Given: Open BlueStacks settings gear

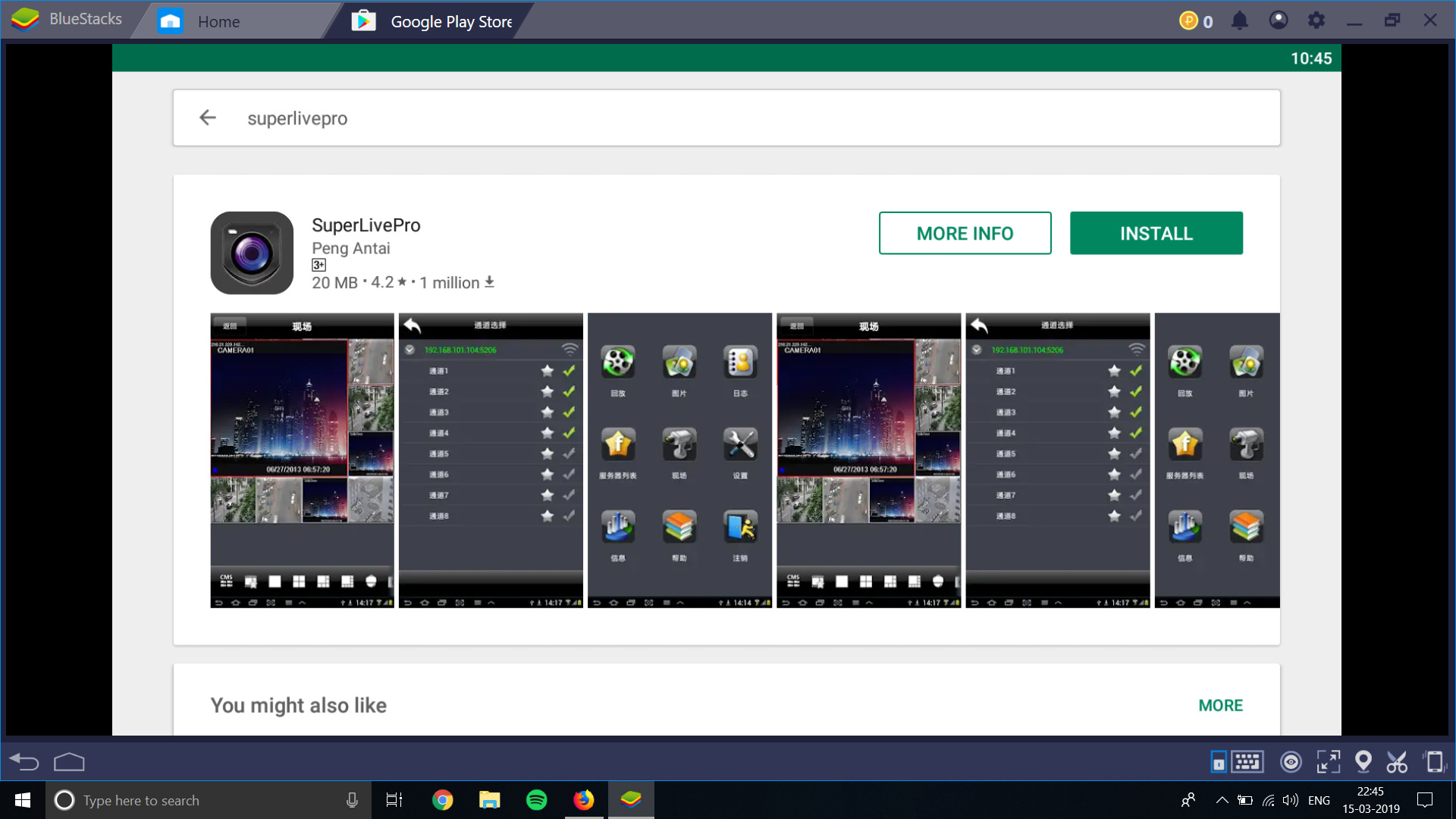Looking at the screenshot, I should click(1316, 20).
